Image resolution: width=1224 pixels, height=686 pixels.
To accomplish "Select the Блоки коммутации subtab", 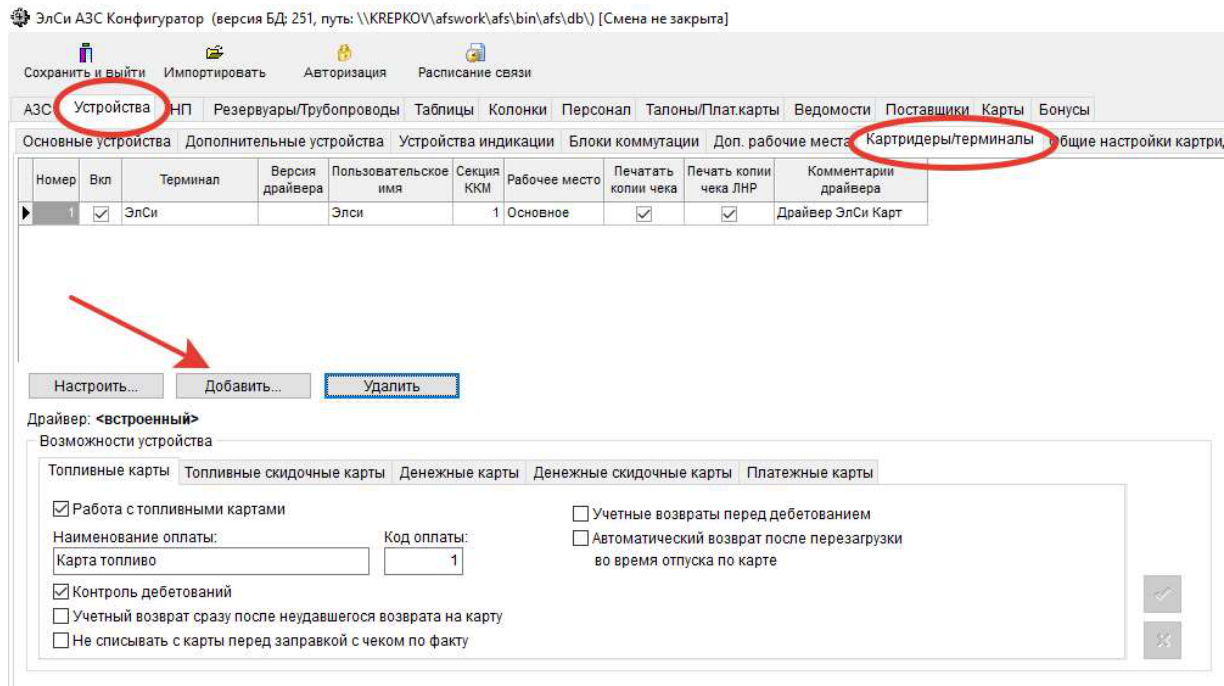I will pyautogui.click(x=634, y=142).
